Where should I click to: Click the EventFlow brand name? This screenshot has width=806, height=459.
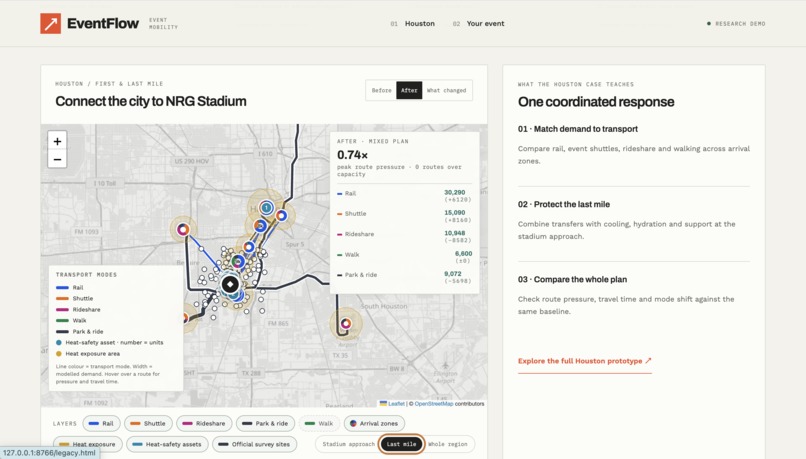103,24
